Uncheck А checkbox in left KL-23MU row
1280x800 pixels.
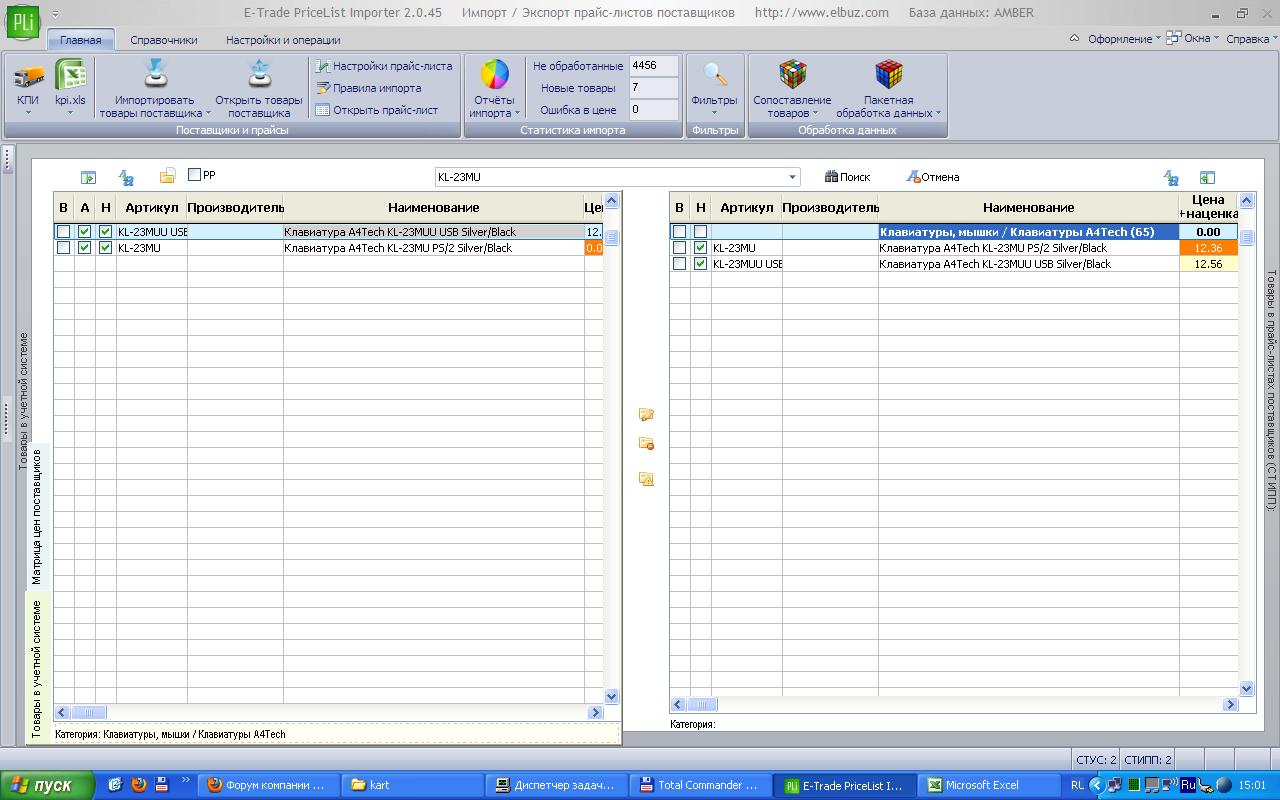pyautogui.click(x=84, y=248)
